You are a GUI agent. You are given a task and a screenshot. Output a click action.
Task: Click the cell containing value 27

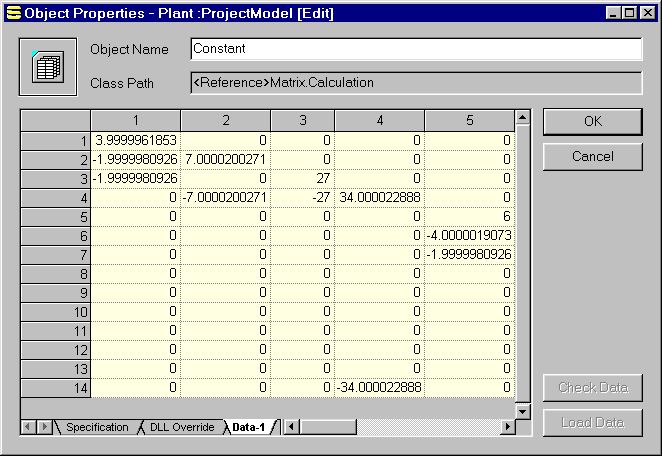pyautogui.click(x=302, y=178)
